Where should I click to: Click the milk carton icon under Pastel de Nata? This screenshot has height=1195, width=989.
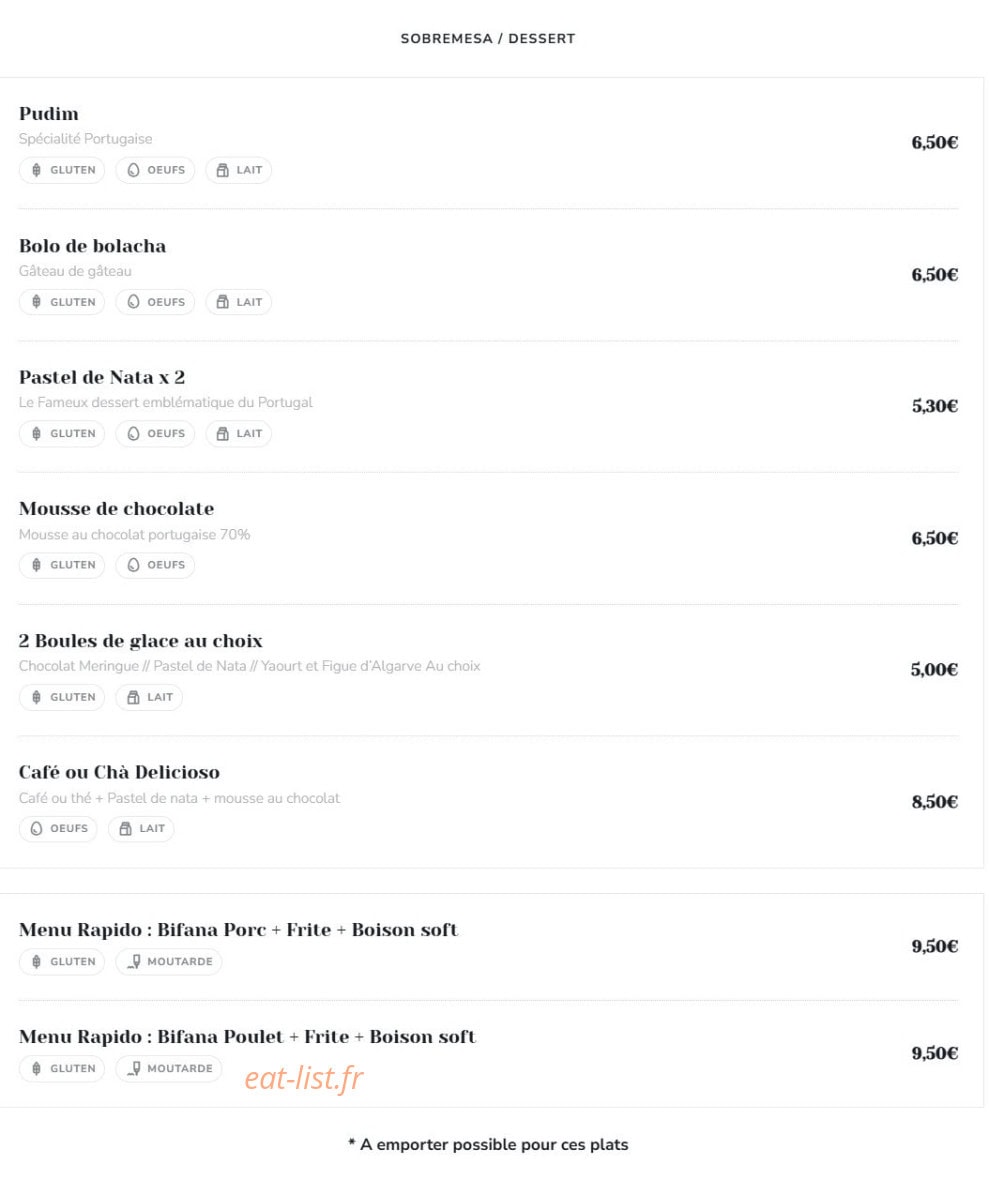coord(222,434)
